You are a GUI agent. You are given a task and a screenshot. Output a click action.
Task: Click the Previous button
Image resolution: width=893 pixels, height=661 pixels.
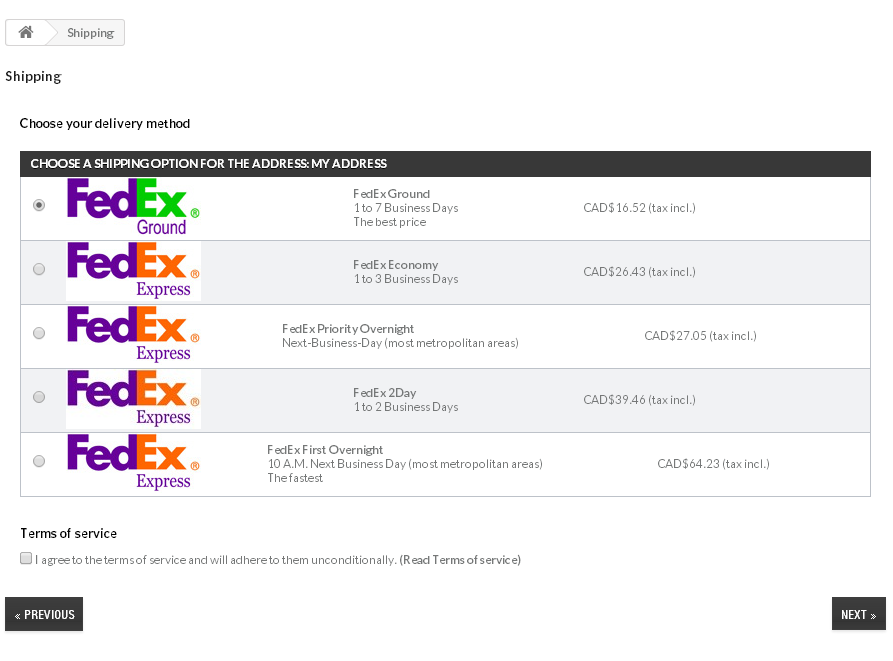(x=44, y=614)
